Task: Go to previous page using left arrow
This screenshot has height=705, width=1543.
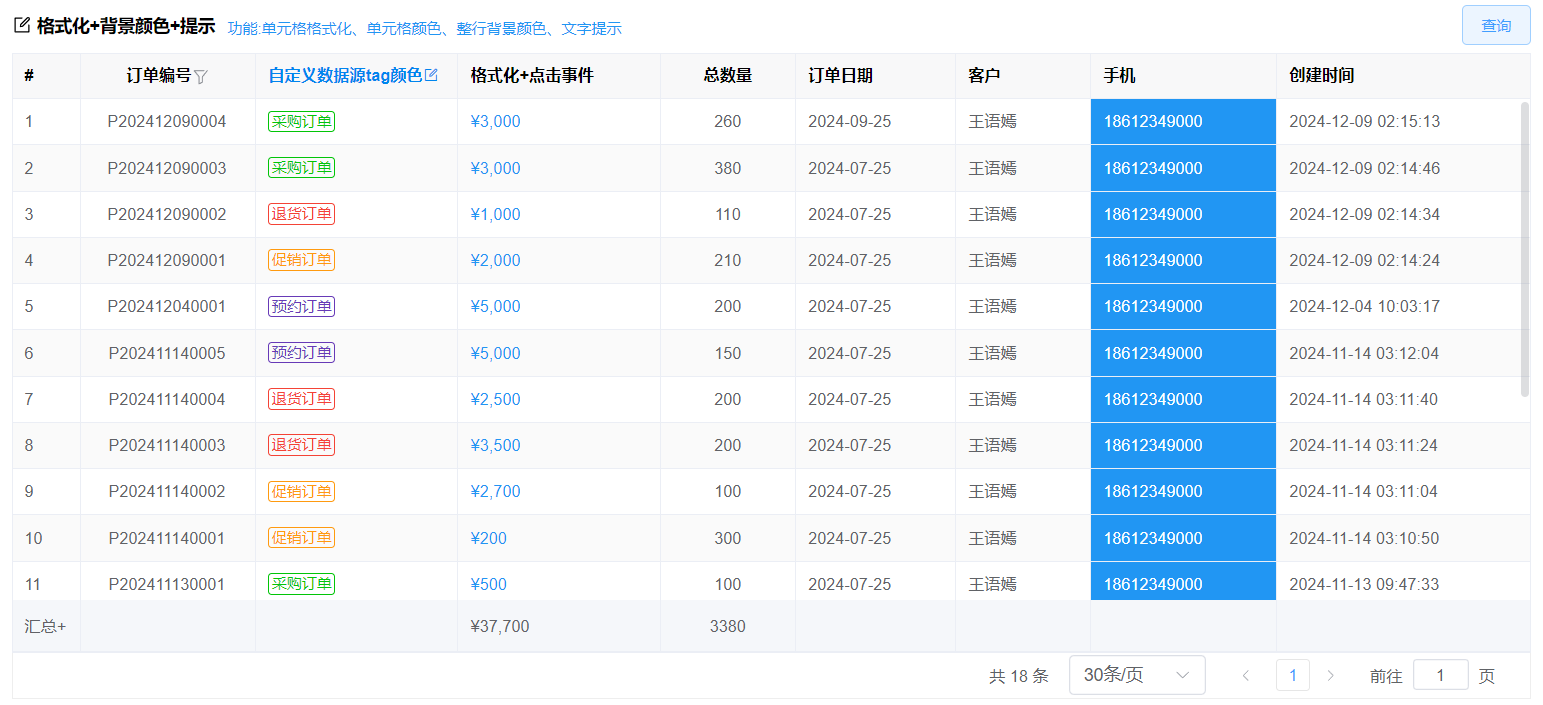Action: [1245, 676]
